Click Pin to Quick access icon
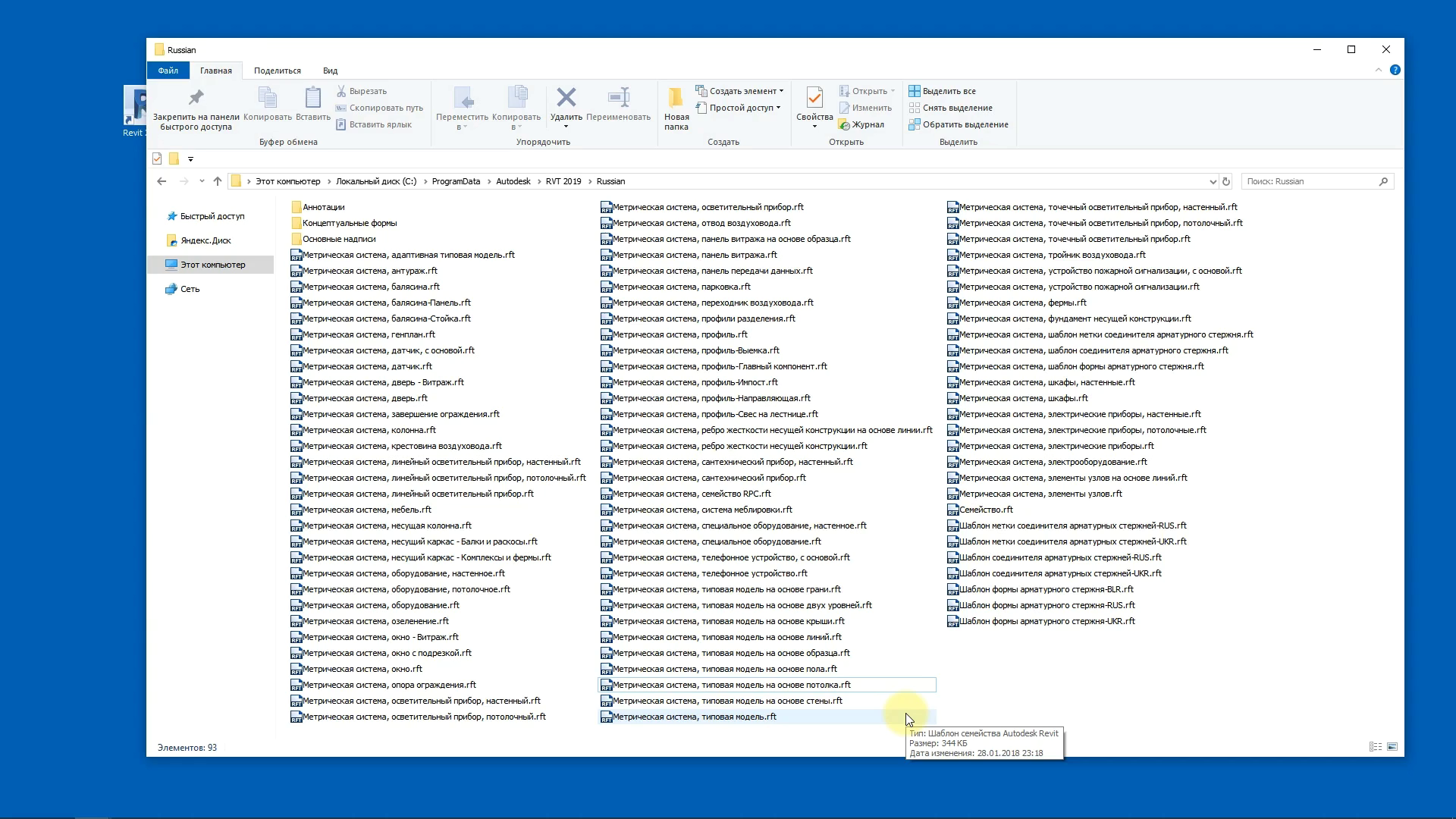This screenshot has width=1456, height=819. pos(196,99)
